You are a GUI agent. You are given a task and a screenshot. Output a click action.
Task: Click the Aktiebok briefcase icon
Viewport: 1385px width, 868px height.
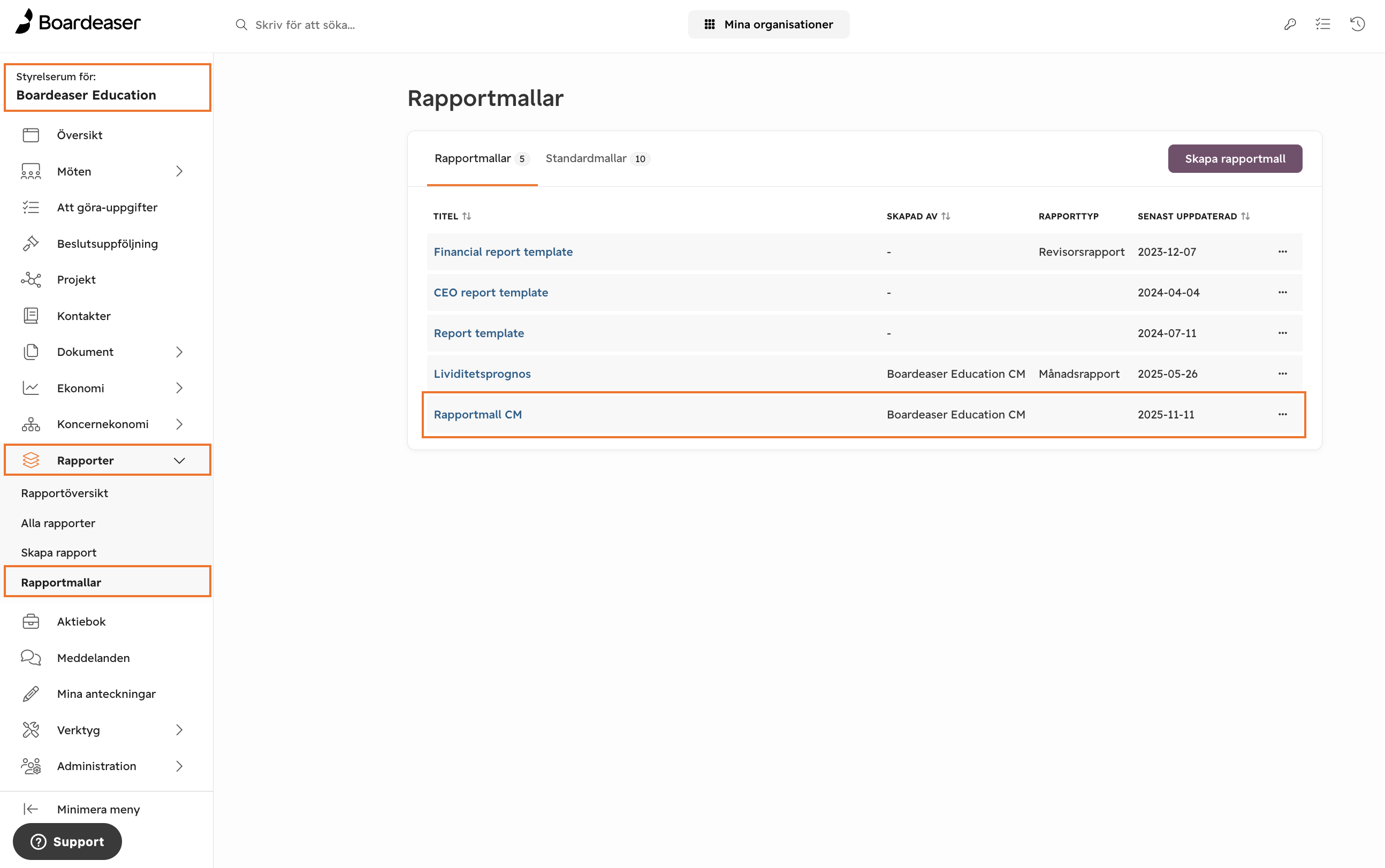(x=31, y=622)
